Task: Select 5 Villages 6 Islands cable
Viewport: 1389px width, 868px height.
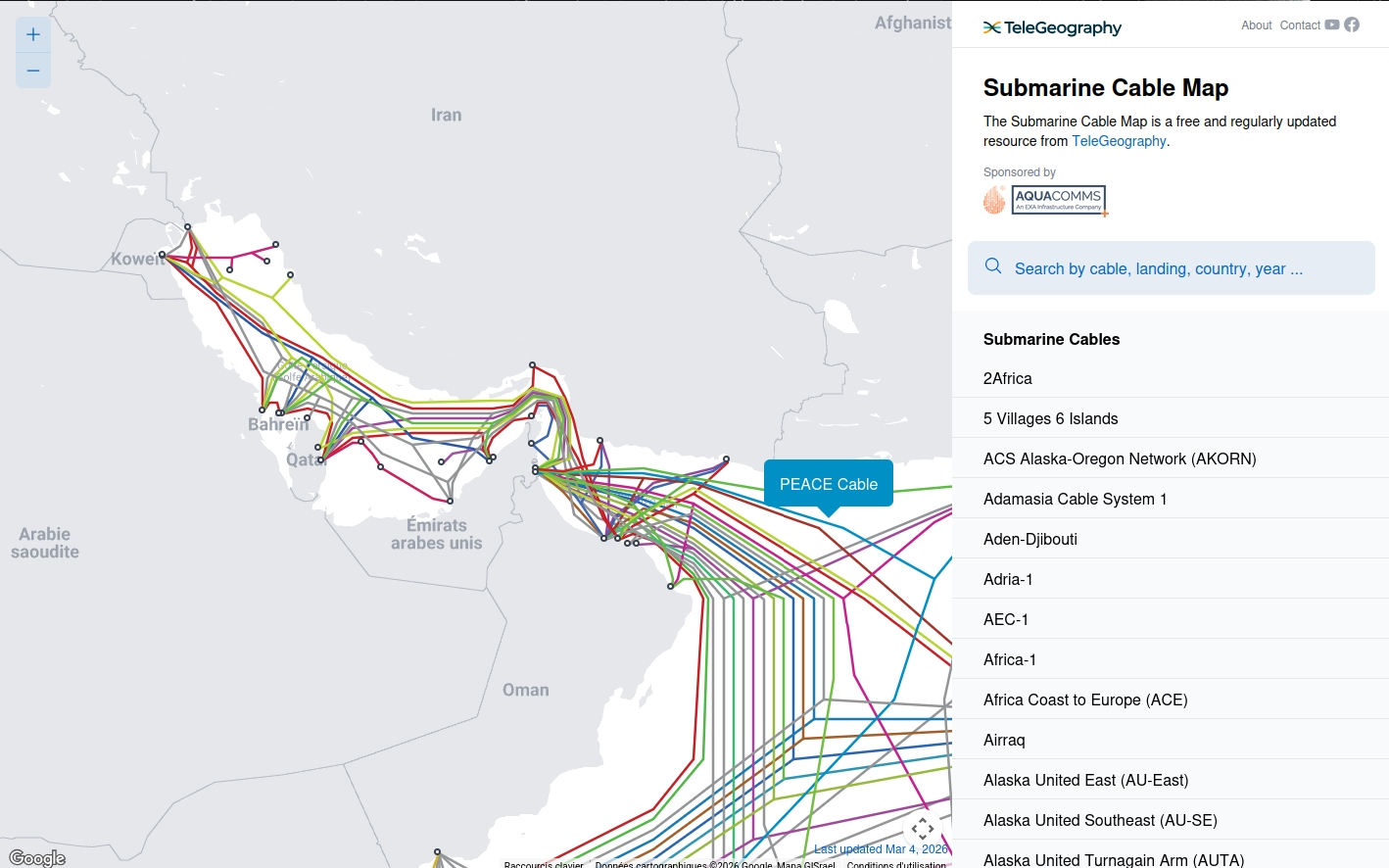Action: [x=1171, y=418]
